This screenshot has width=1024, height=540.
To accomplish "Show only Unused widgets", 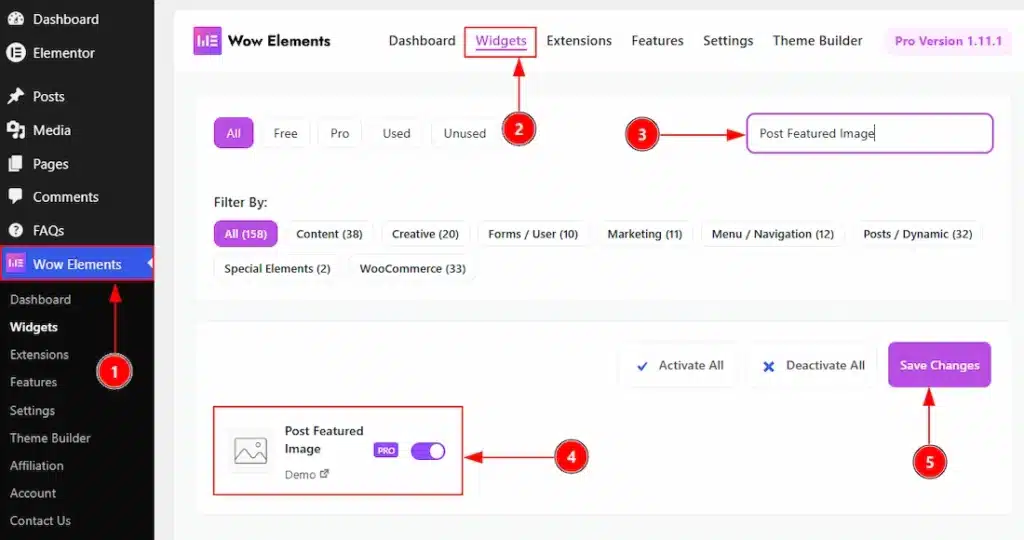I will pos(465,133).
